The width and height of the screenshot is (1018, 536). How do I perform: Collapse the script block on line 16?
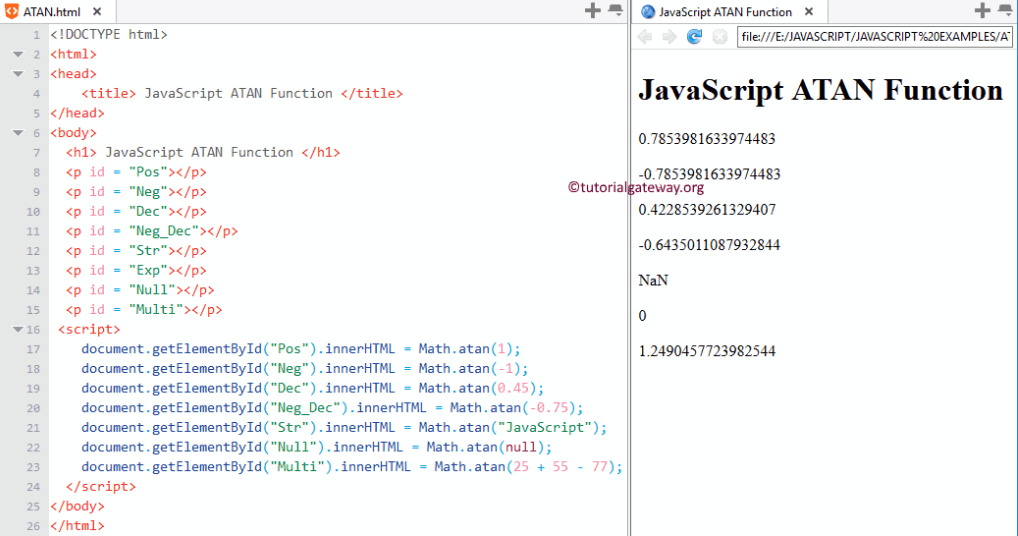(18, 329)
